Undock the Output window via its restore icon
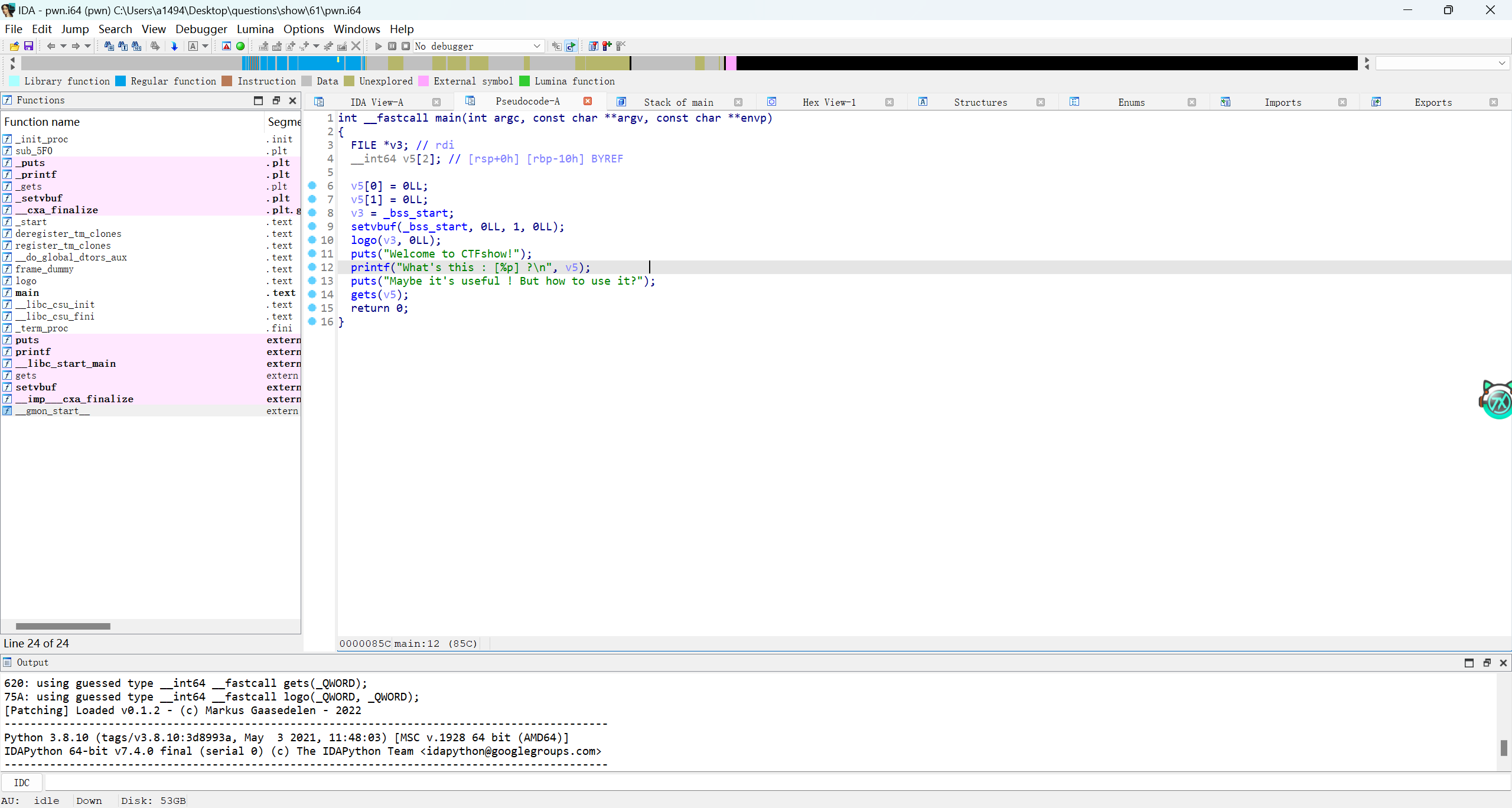The image size is (1512, 808). point(1486,663)
